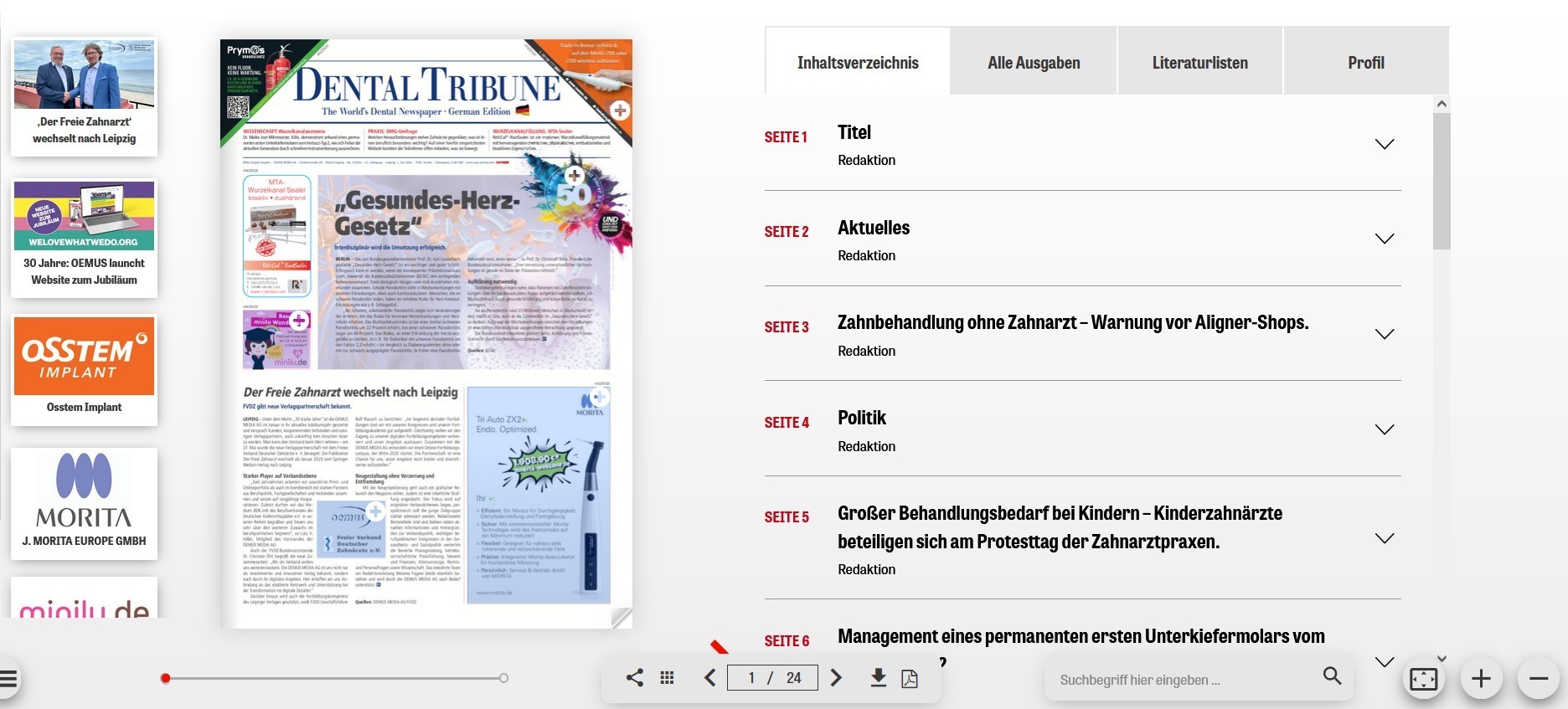The width and height of the screenshot is (1568, 709).
Task: Click the plus hotspot on the OEMUS logo
Action: click(375, 511)
